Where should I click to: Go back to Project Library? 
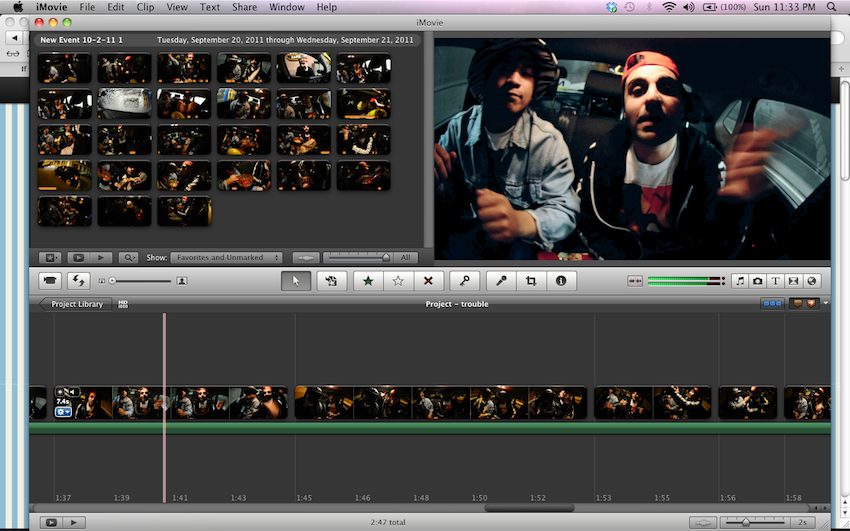click(76, 304)
